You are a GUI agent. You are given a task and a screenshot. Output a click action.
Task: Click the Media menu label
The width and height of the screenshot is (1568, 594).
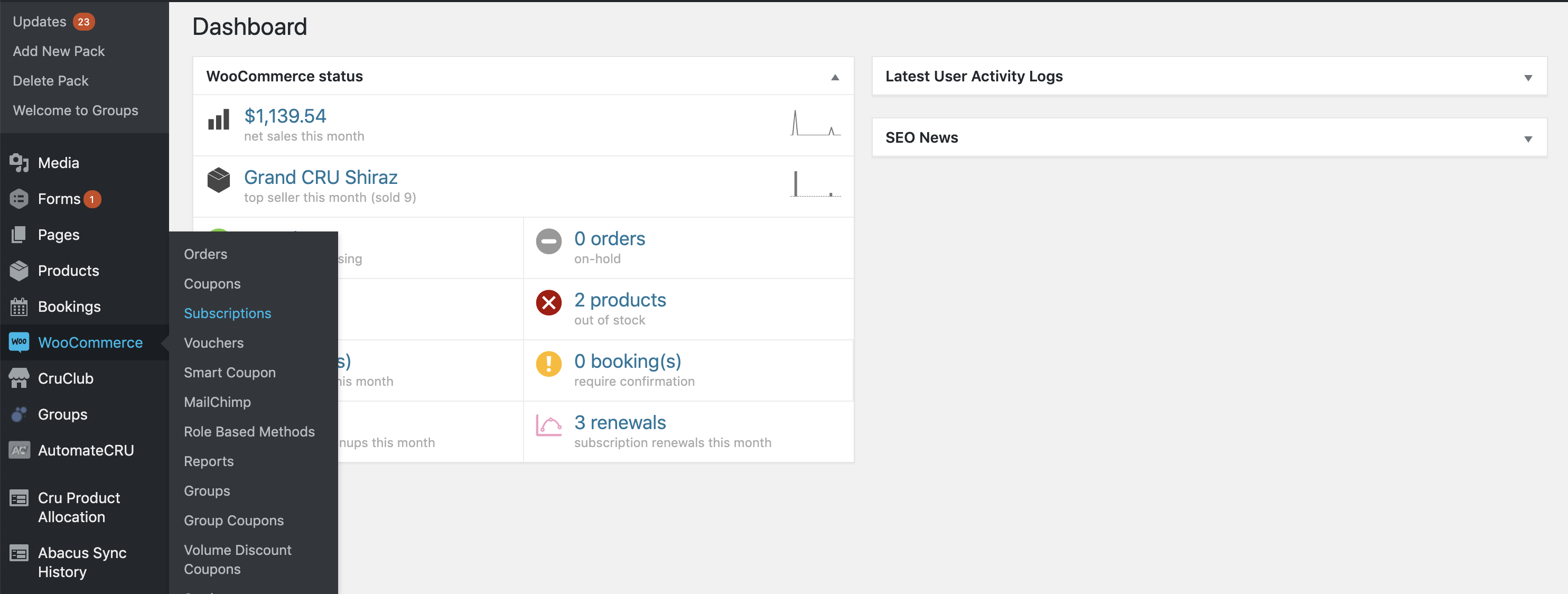tap(59, 162)
